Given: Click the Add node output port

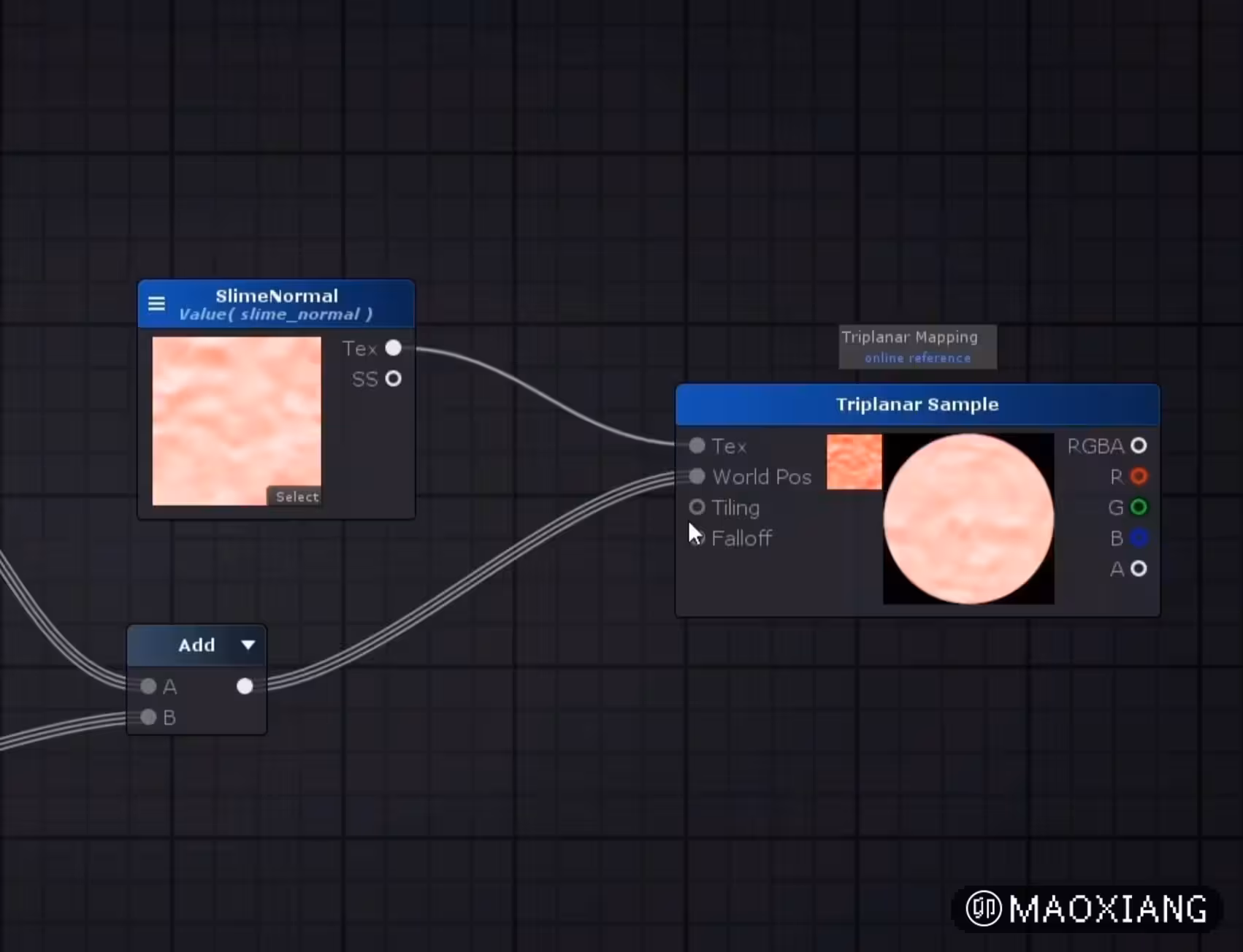Looking at the screenshot, I should point(245,686).
